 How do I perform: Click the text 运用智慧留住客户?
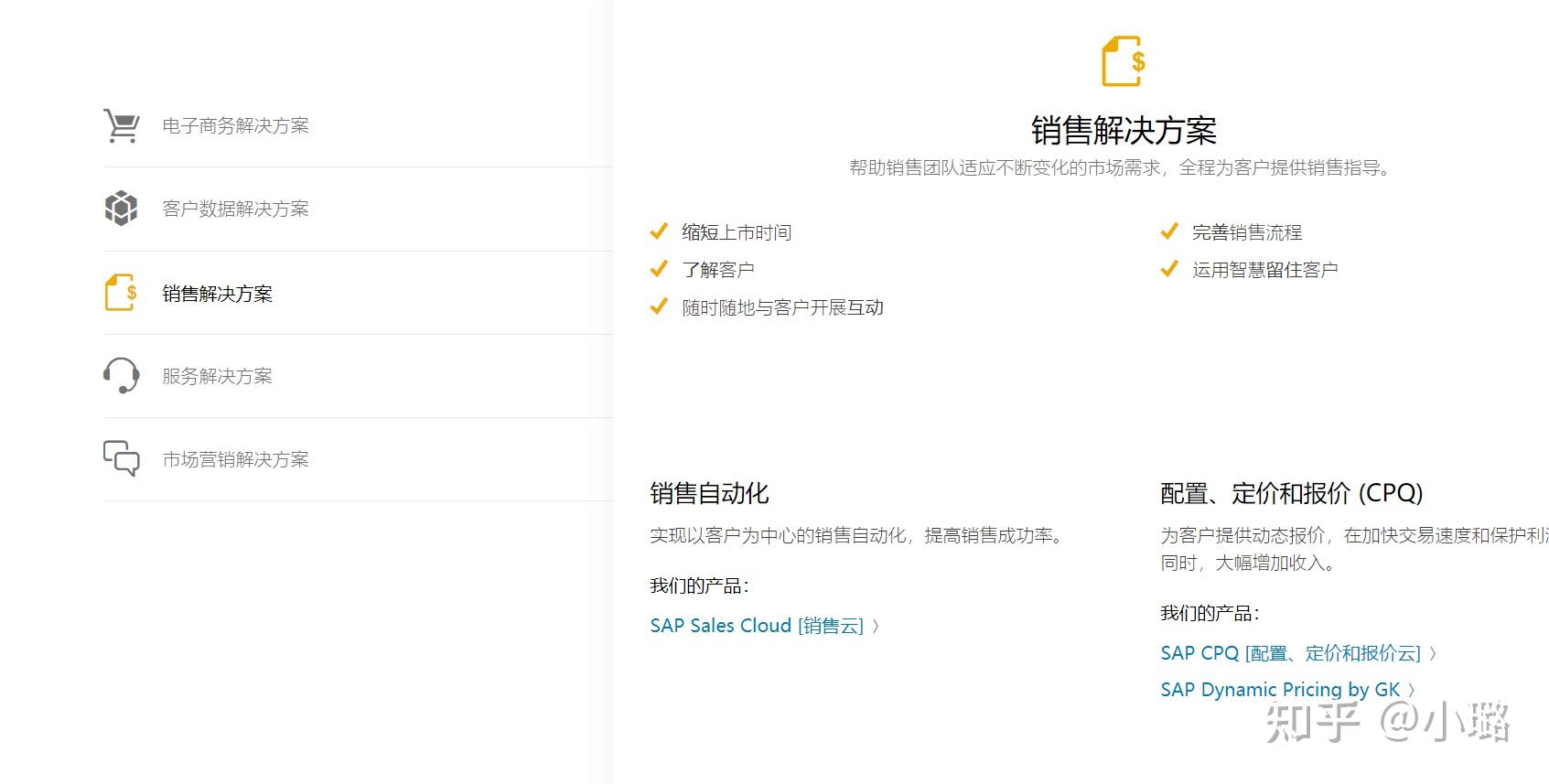1265,270
